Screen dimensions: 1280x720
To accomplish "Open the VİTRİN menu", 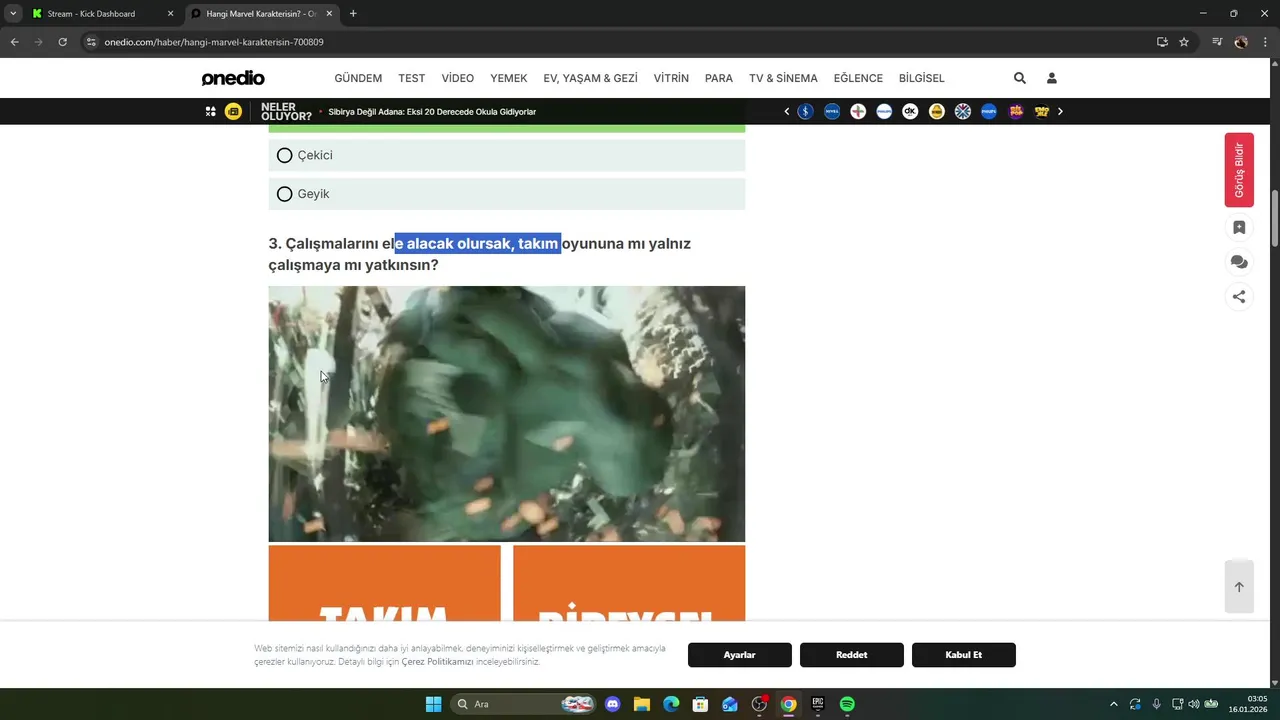I will (x=671, y=78).
